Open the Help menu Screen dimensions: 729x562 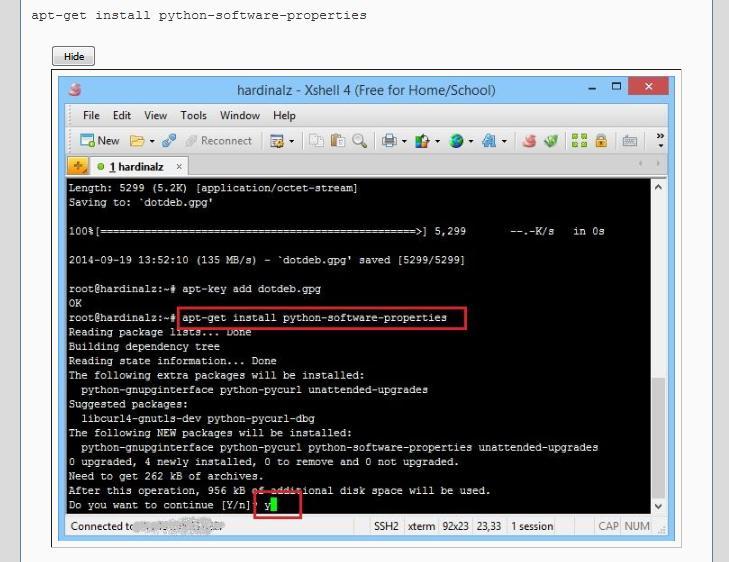284,115
